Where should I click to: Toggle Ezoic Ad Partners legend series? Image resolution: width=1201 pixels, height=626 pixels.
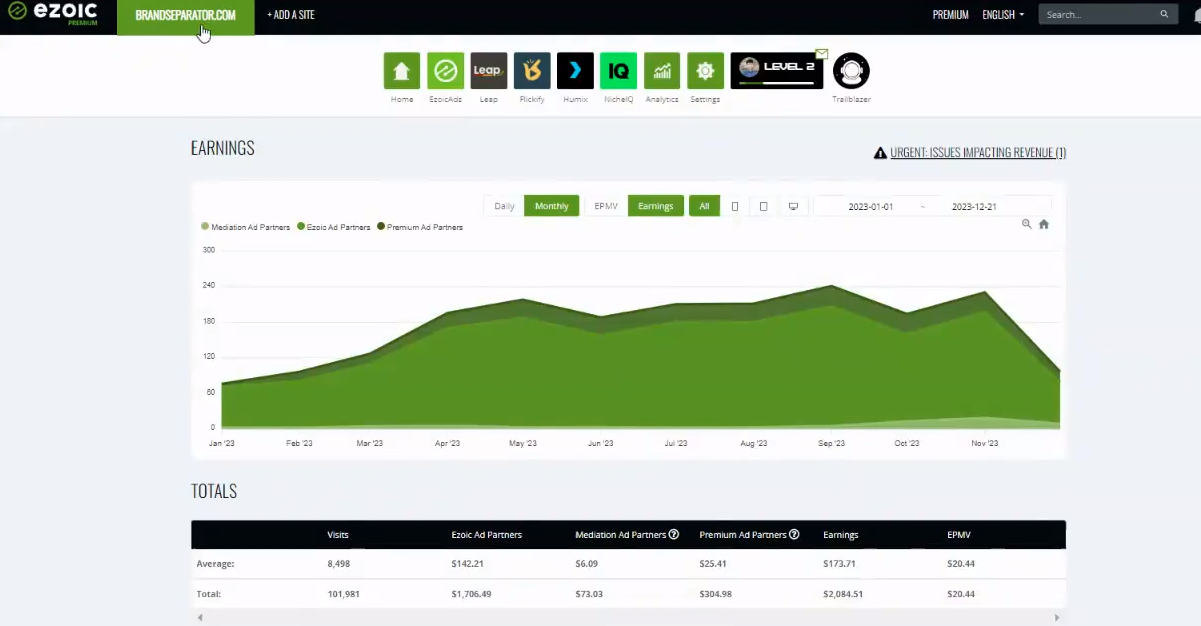334,227
